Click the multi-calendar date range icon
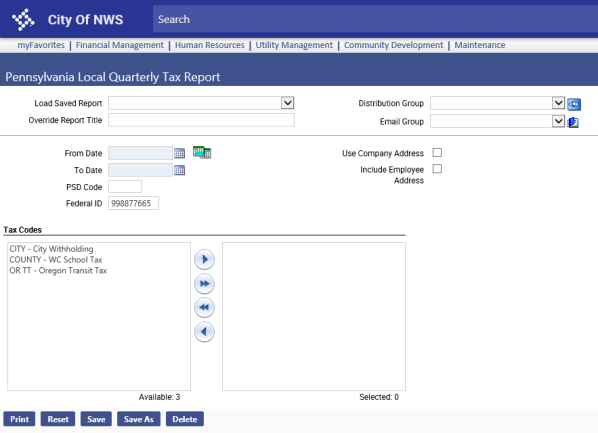Viewport: 598px width, 433px height. [x=202, y=152]
